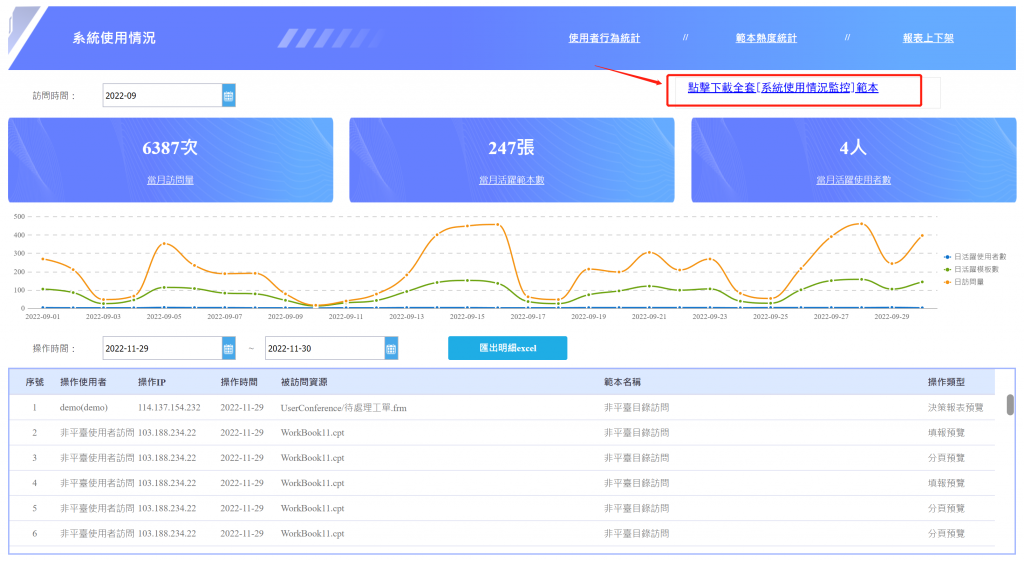Screen dimensions: 1024x561
Task: Click UserConference/待處理工單.frm resource cell
Action: [x=344, y=408]
